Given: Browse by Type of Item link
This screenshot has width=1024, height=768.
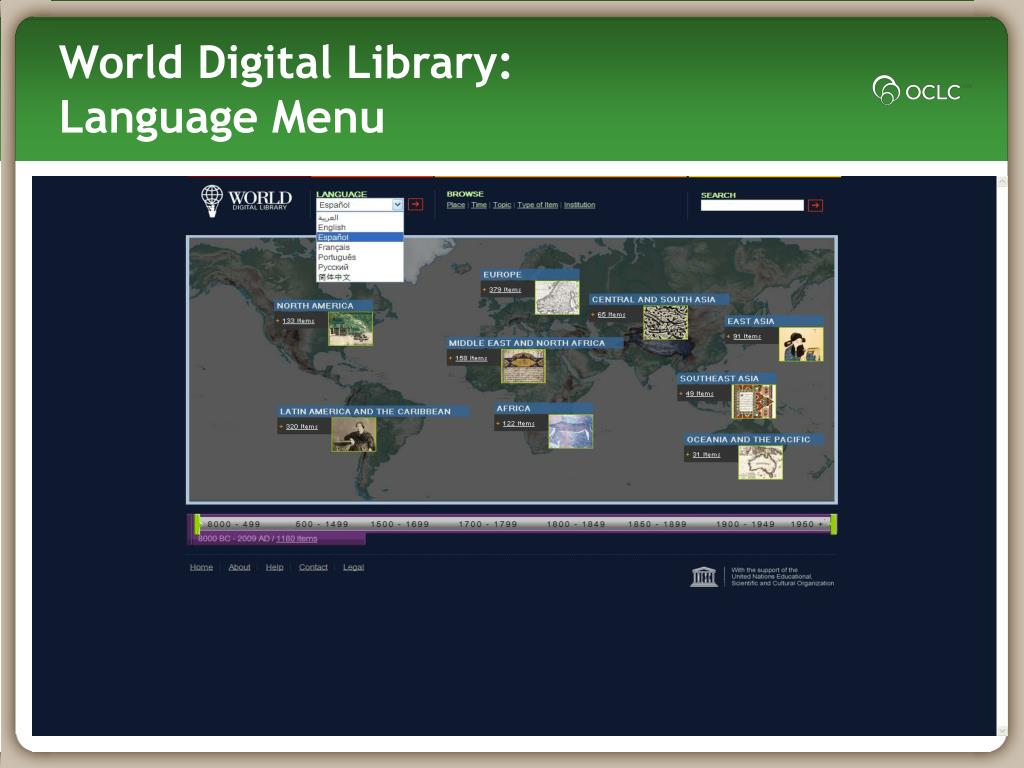Looking at the screenshot, I should click(537, 205).
